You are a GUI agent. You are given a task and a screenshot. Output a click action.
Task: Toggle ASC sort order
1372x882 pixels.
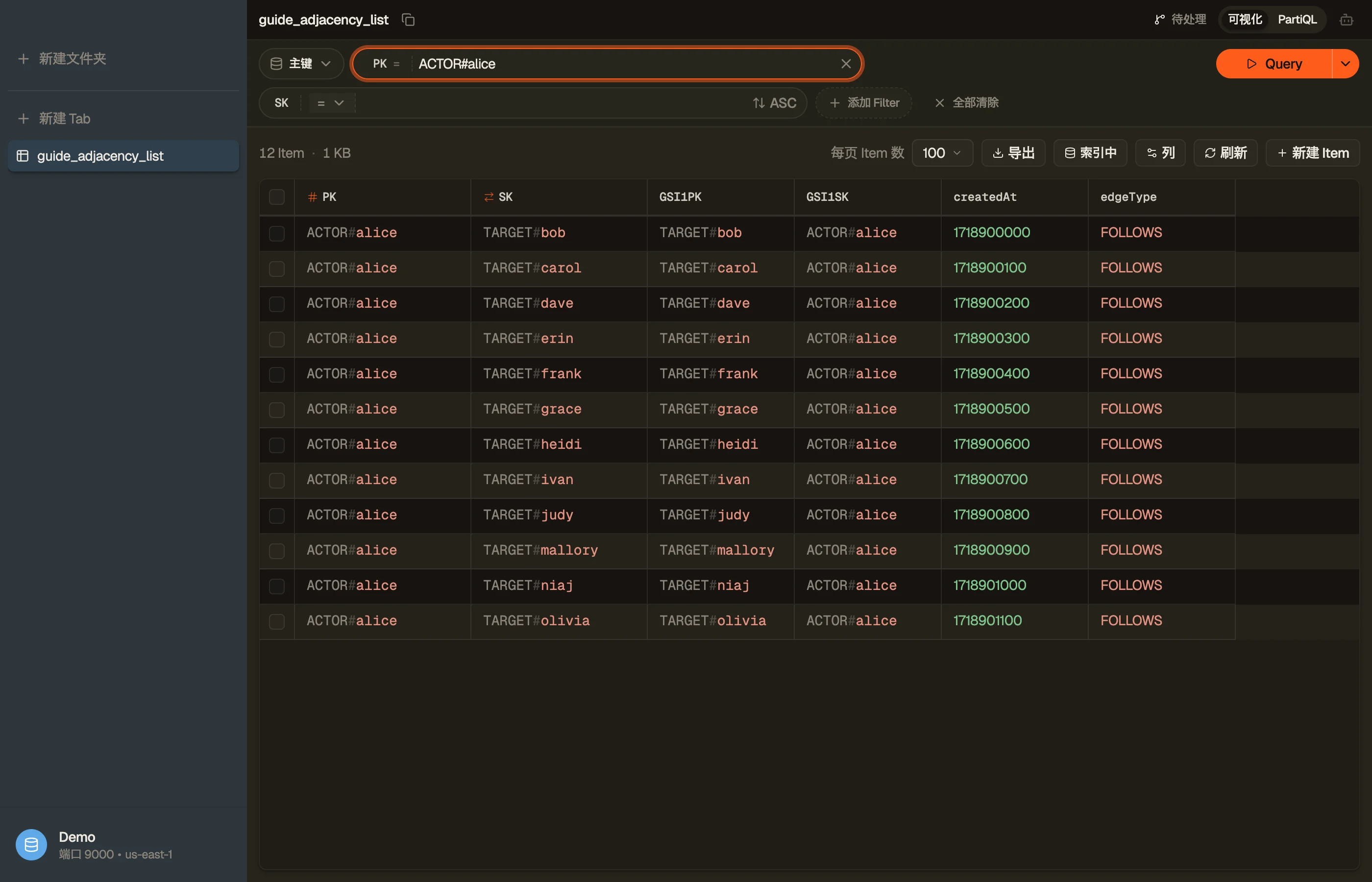click(774, 103)
